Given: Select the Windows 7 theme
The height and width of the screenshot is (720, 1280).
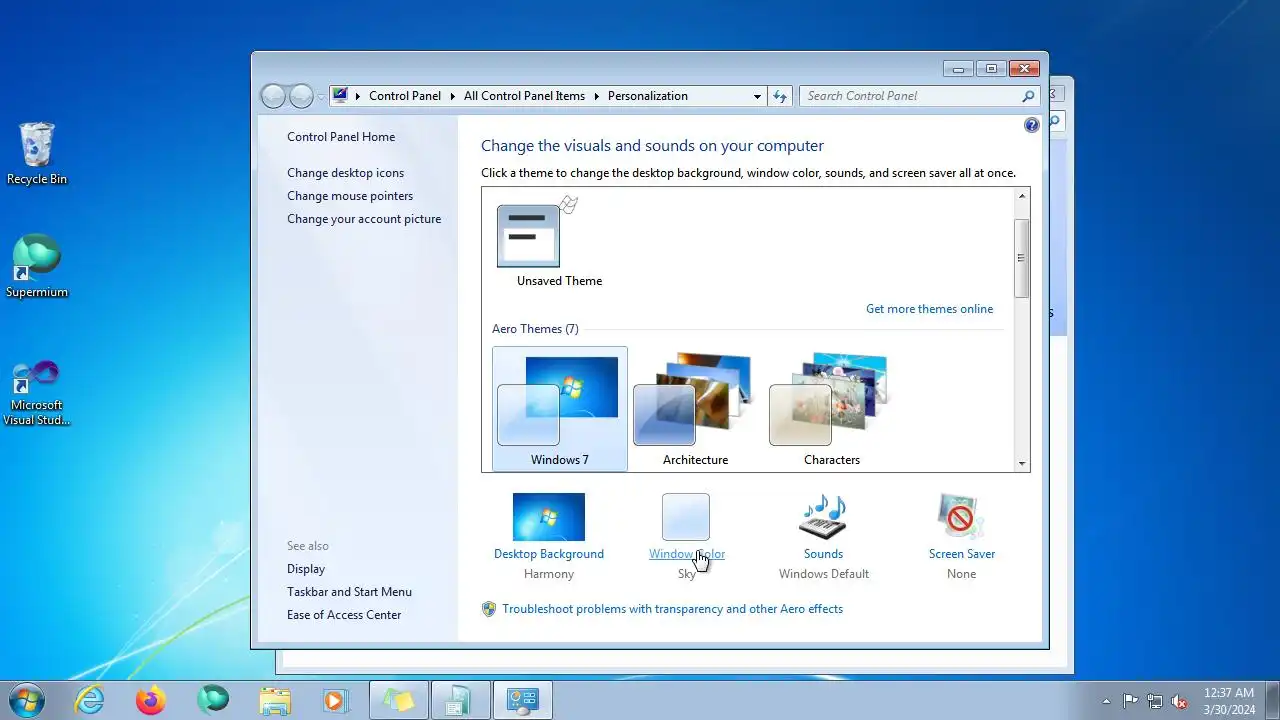Looking at the screenshot, I should click(x=560, y=409).
